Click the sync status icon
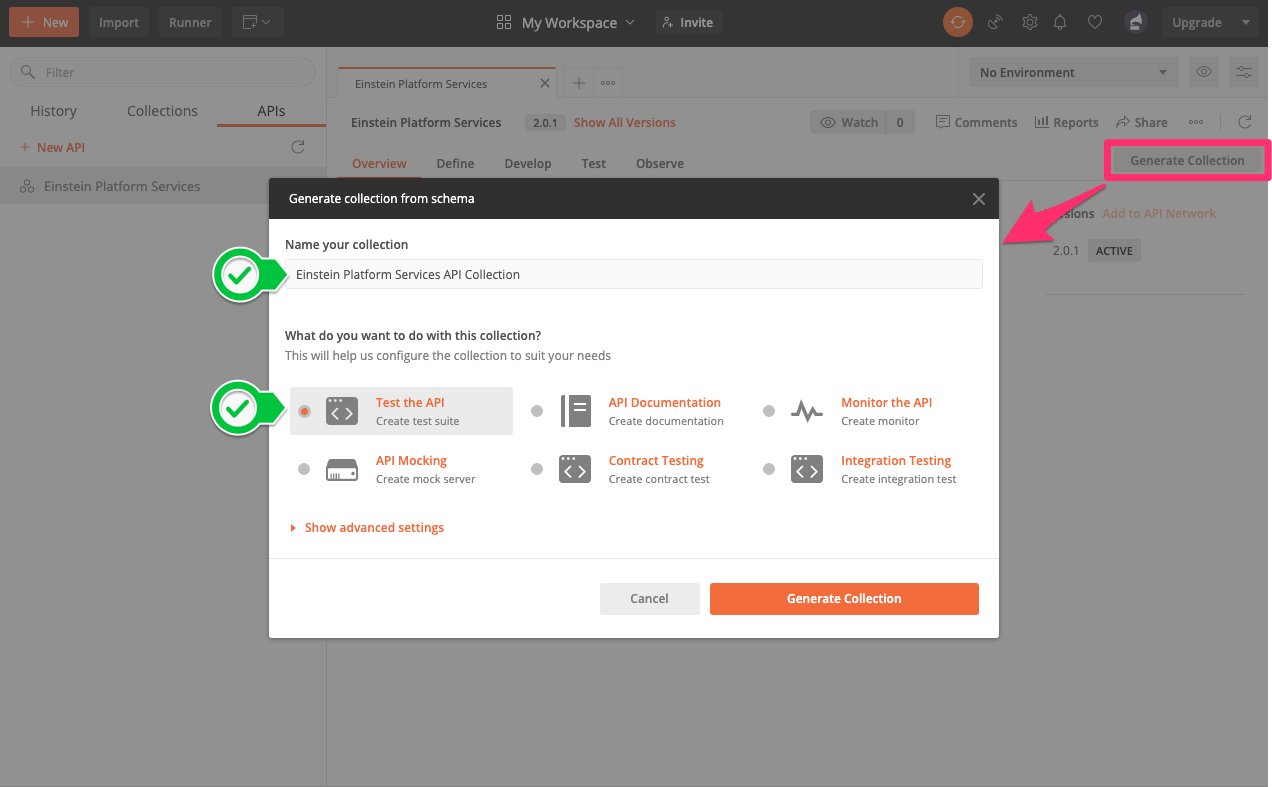The width and height of the screenshot is (1272, 787). tap(958, 22)
